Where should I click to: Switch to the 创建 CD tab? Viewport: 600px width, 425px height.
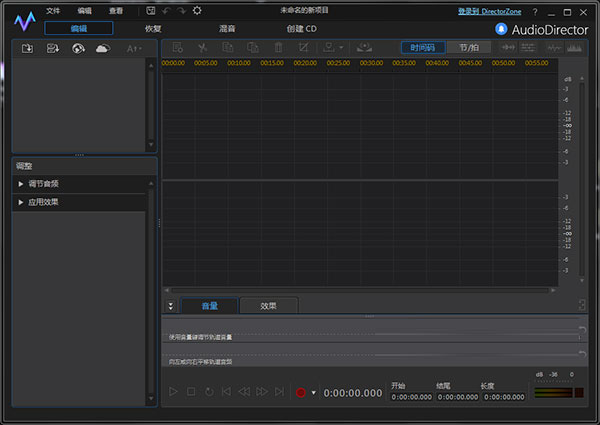(302, 29)
